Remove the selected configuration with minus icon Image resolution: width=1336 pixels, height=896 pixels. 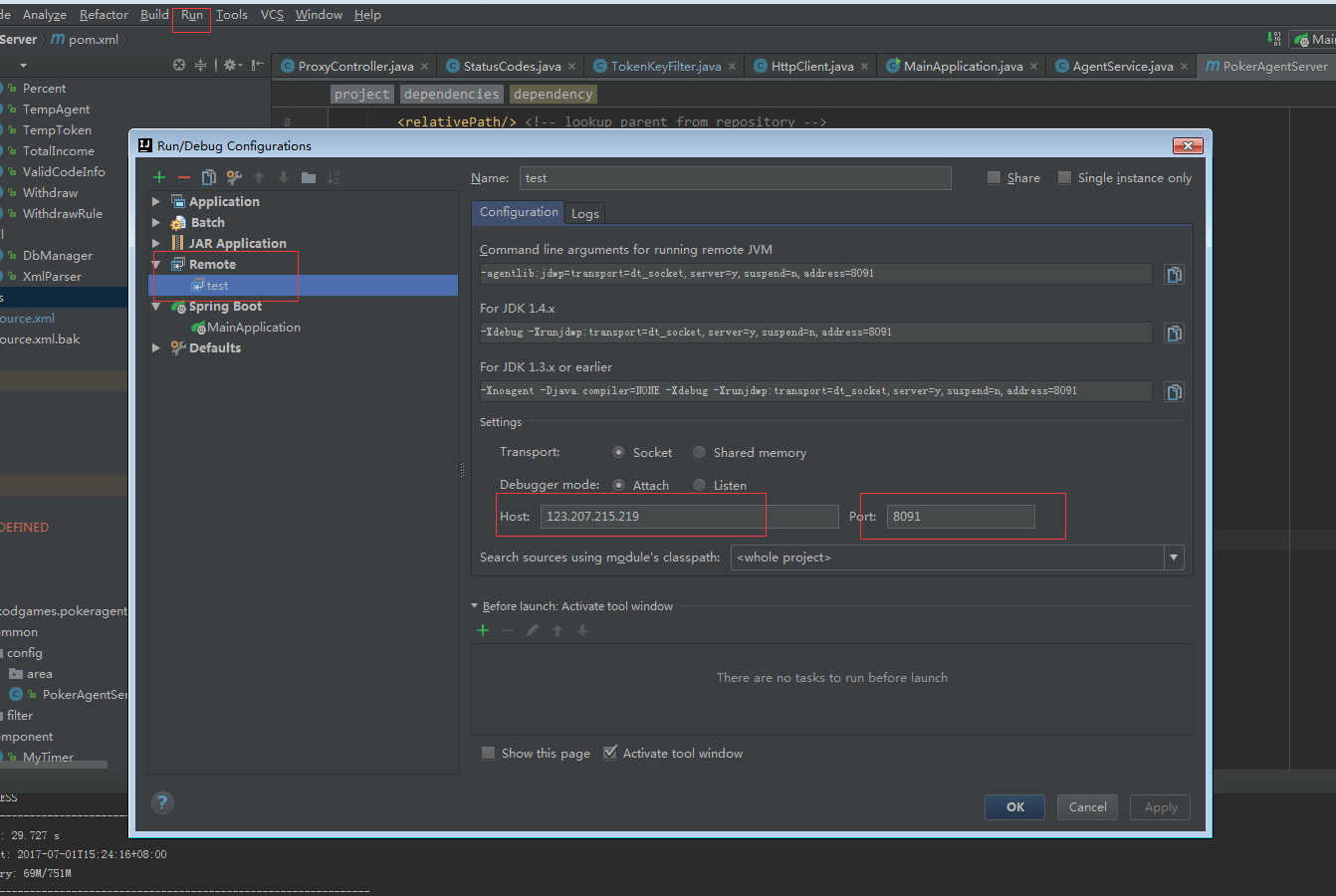point(184,177)
